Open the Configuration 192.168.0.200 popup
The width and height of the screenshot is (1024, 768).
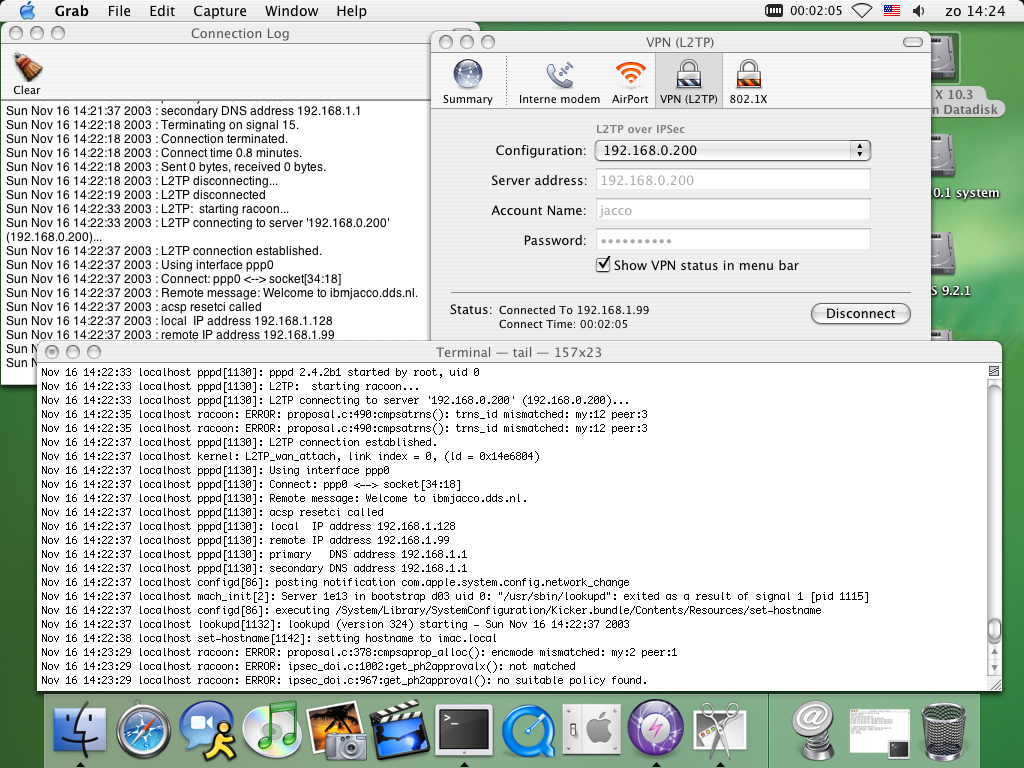(733, 150)
